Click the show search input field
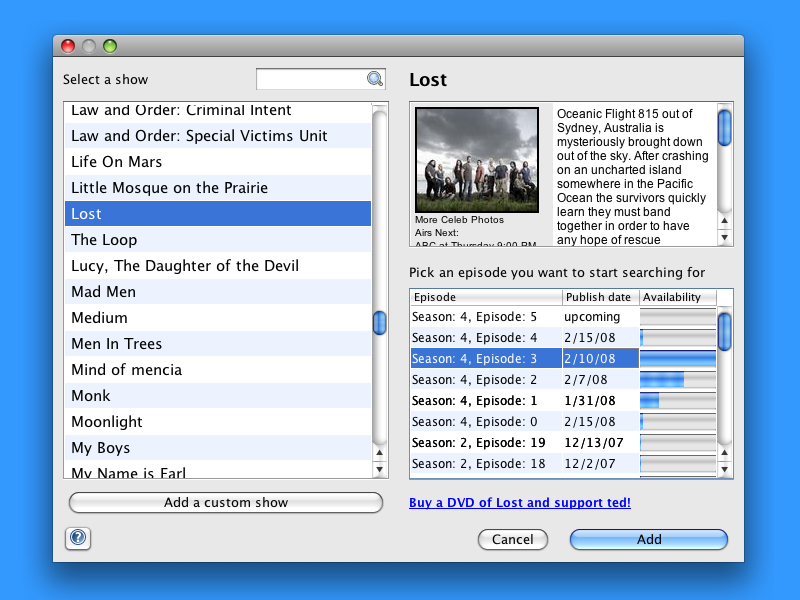This screenshot has width=800, height=600. [x=320, y=79]
